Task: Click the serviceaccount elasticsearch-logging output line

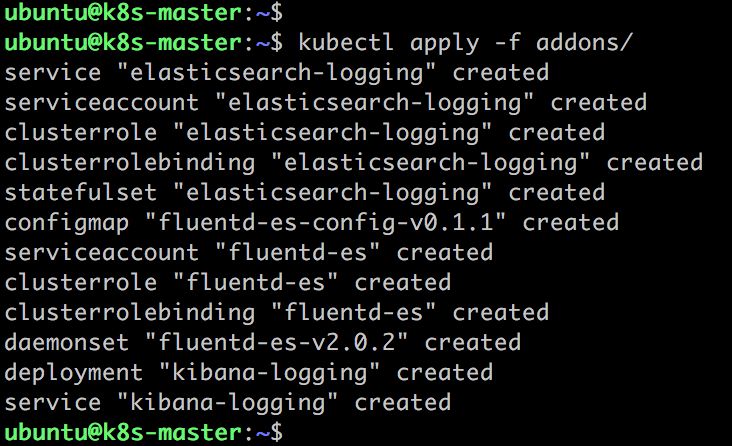Action: coord(326,103)
